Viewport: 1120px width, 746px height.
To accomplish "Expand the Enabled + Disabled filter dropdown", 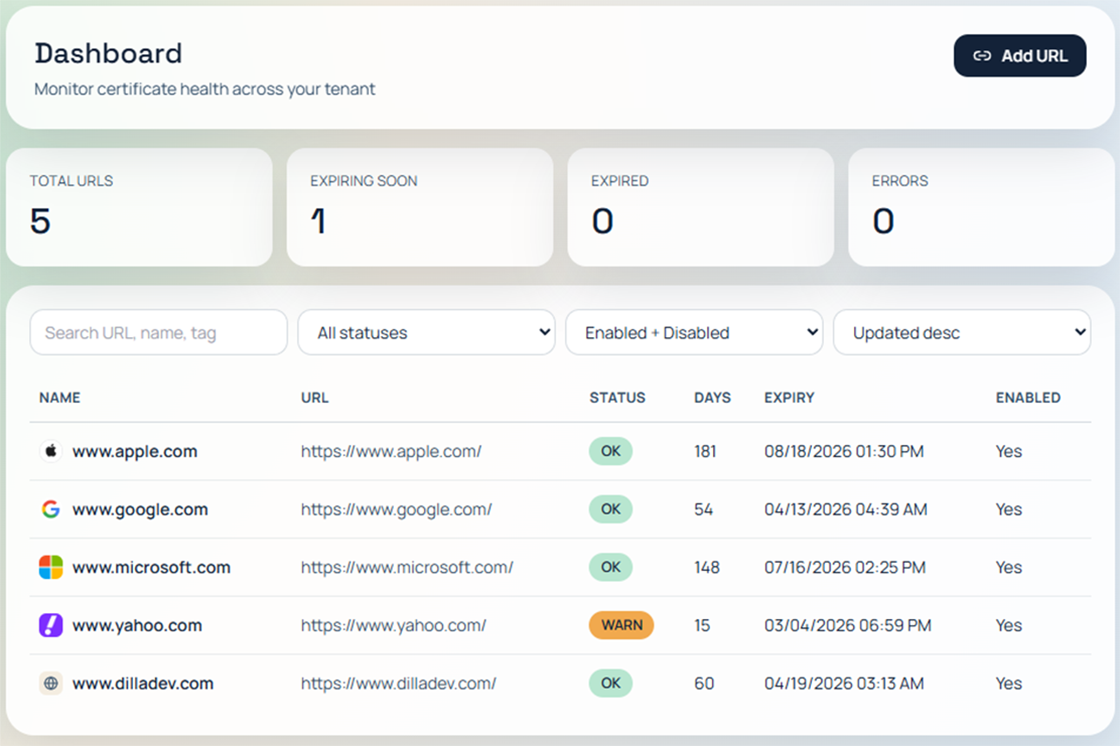I will click(694, 332).
